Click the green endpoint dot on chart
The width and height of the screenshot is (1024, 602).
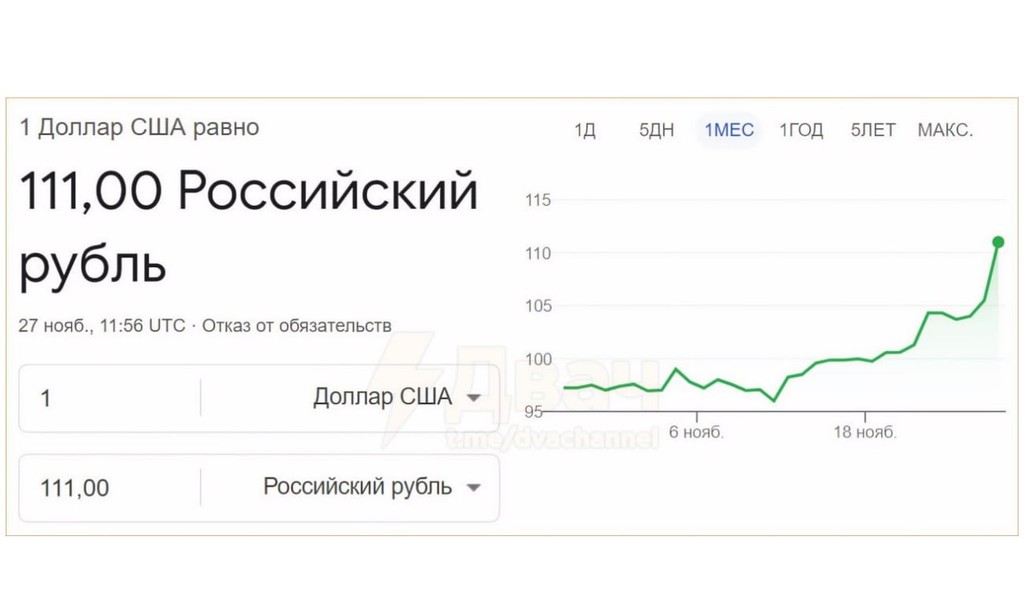(x=998, y=242)
